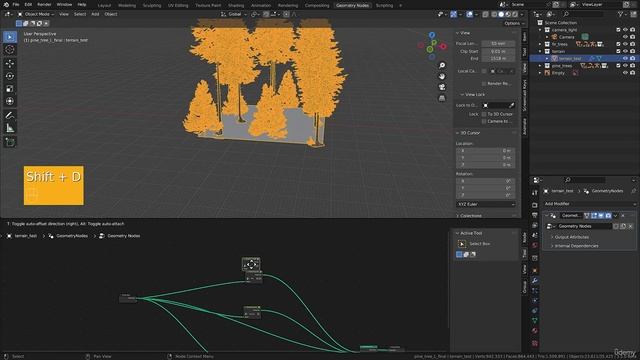This screenshot has height=360, width=640.
Task: Adjust the 3D Cursor Location X field
Action: click(486, 151)
